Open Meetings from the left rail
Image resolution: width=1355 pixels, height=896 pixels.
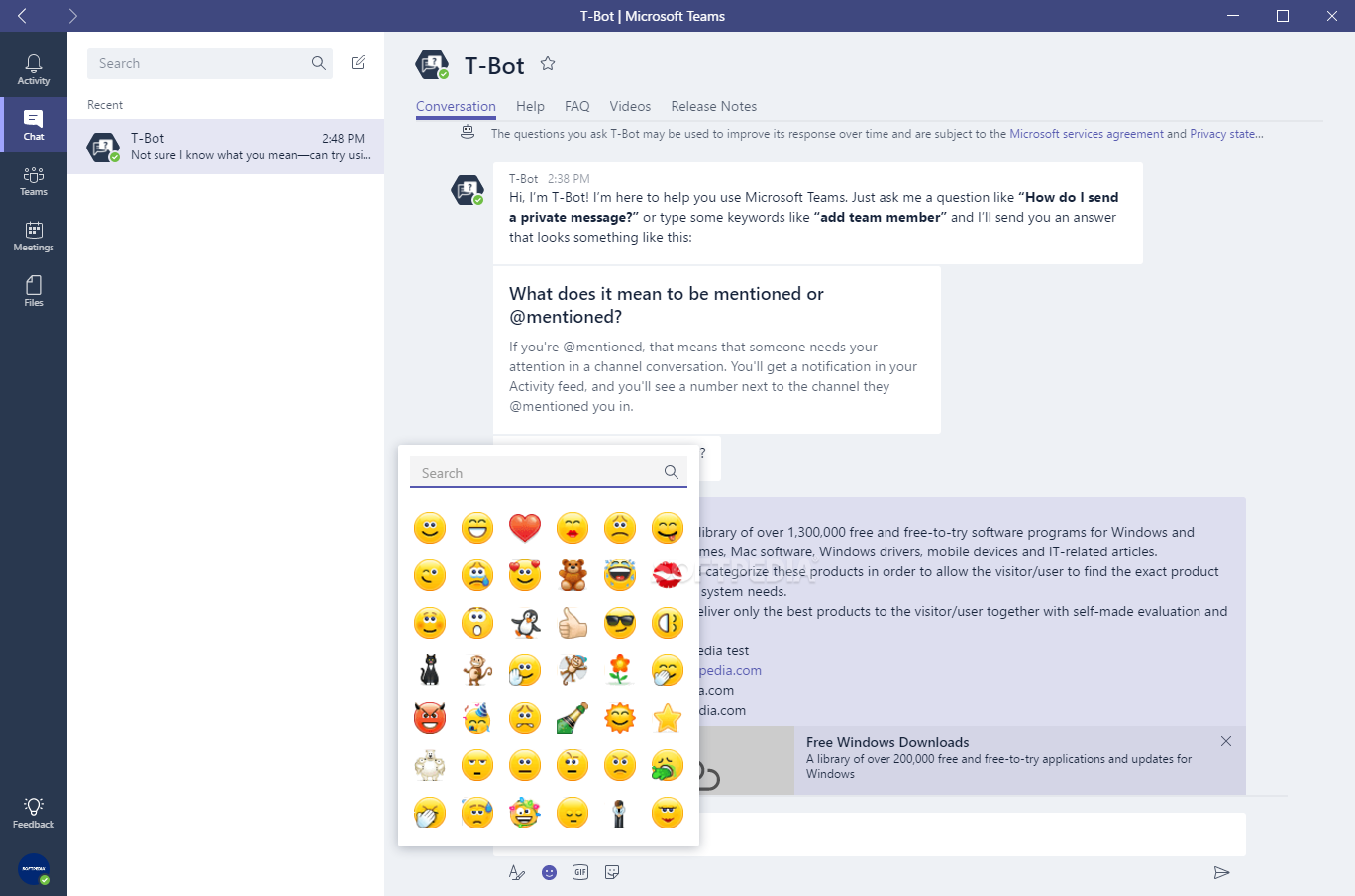coord(34,236)
